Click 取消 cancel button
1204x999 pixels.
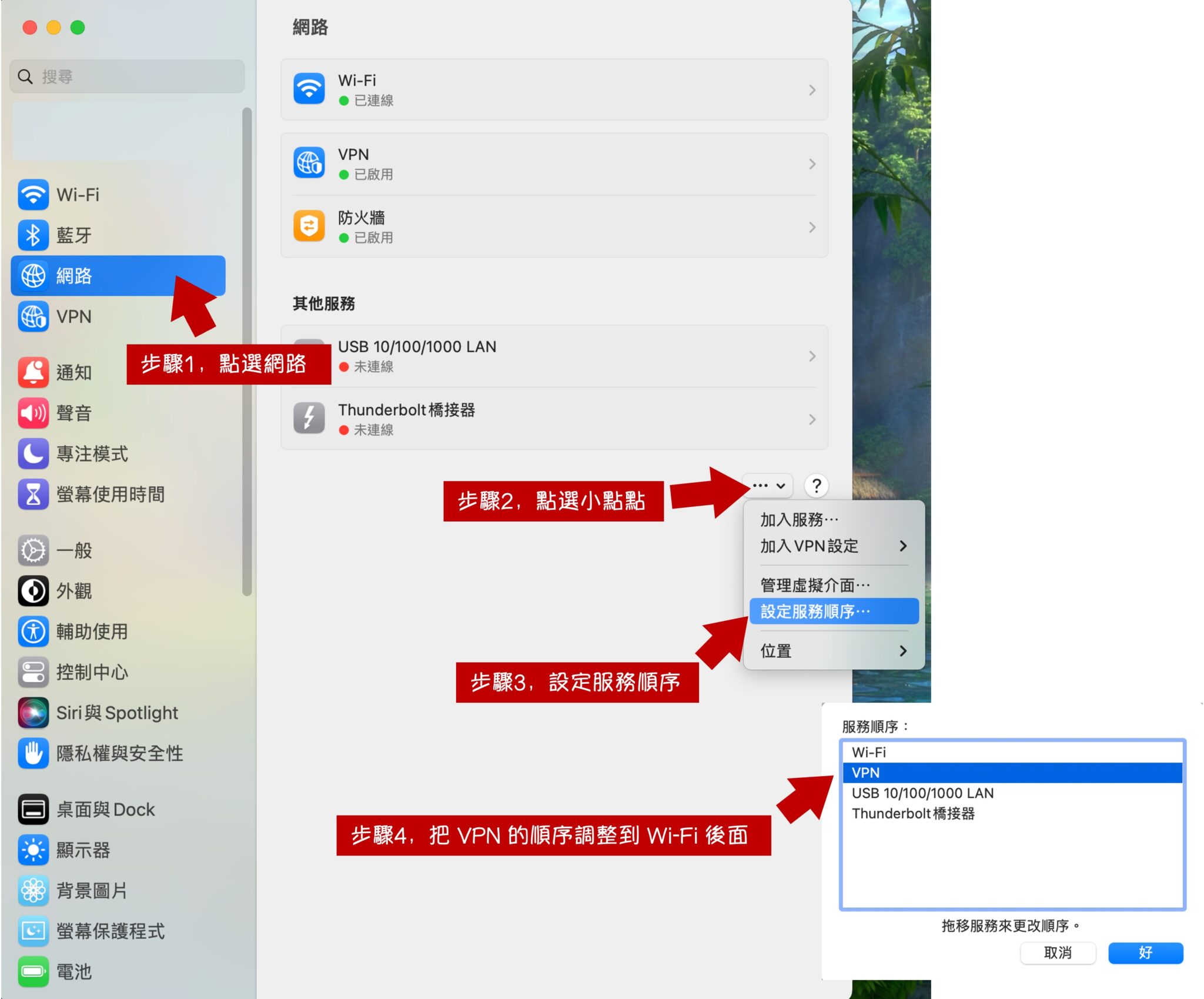click(1058, 953)
